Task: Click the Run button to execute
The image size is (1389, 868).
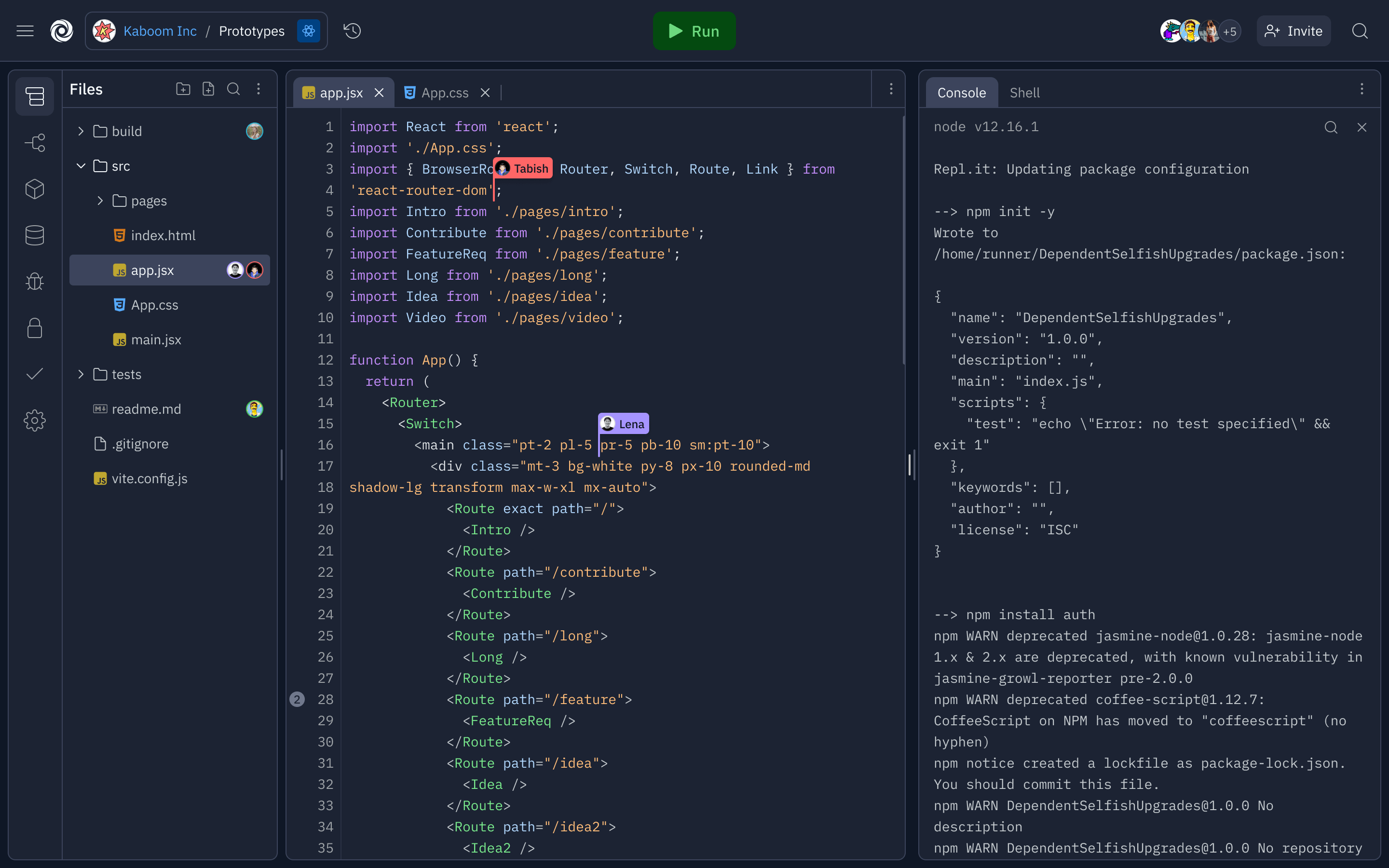Action: coord(693,31)
